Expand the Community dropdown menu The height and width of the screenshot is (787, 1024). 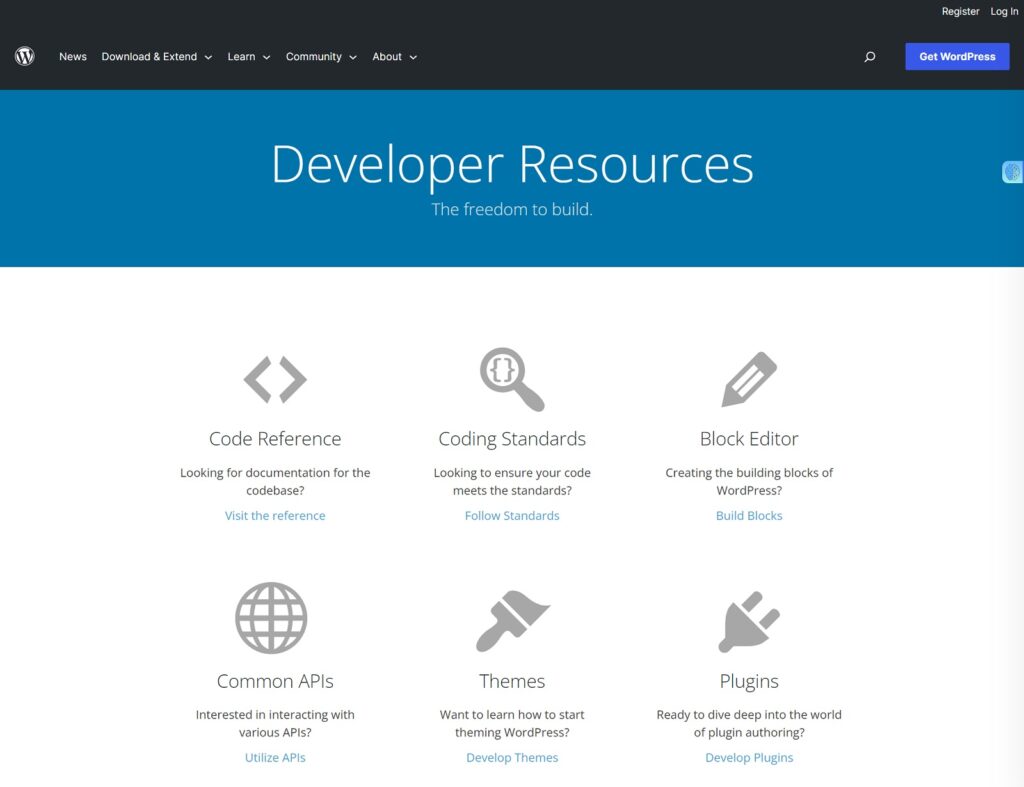(x=321, y=57)
